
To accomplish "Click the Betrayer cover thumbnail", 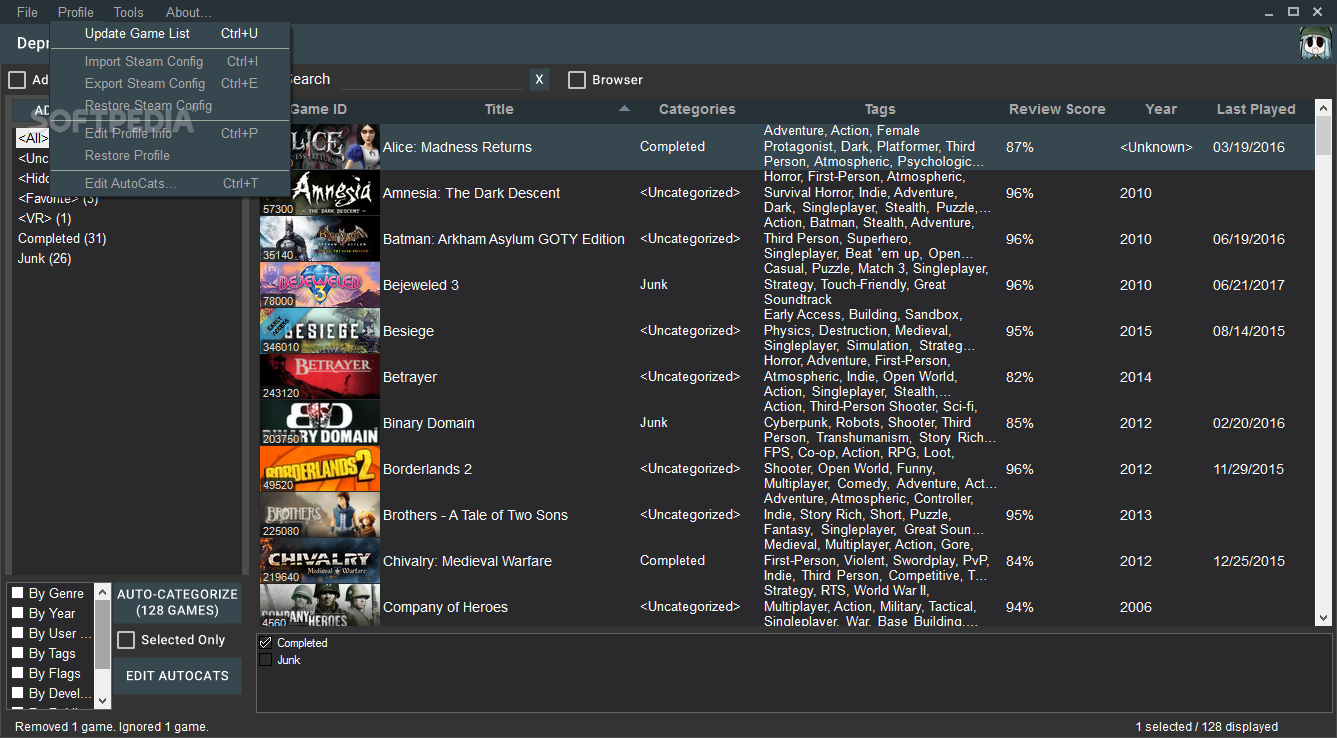I will [320, 377].
